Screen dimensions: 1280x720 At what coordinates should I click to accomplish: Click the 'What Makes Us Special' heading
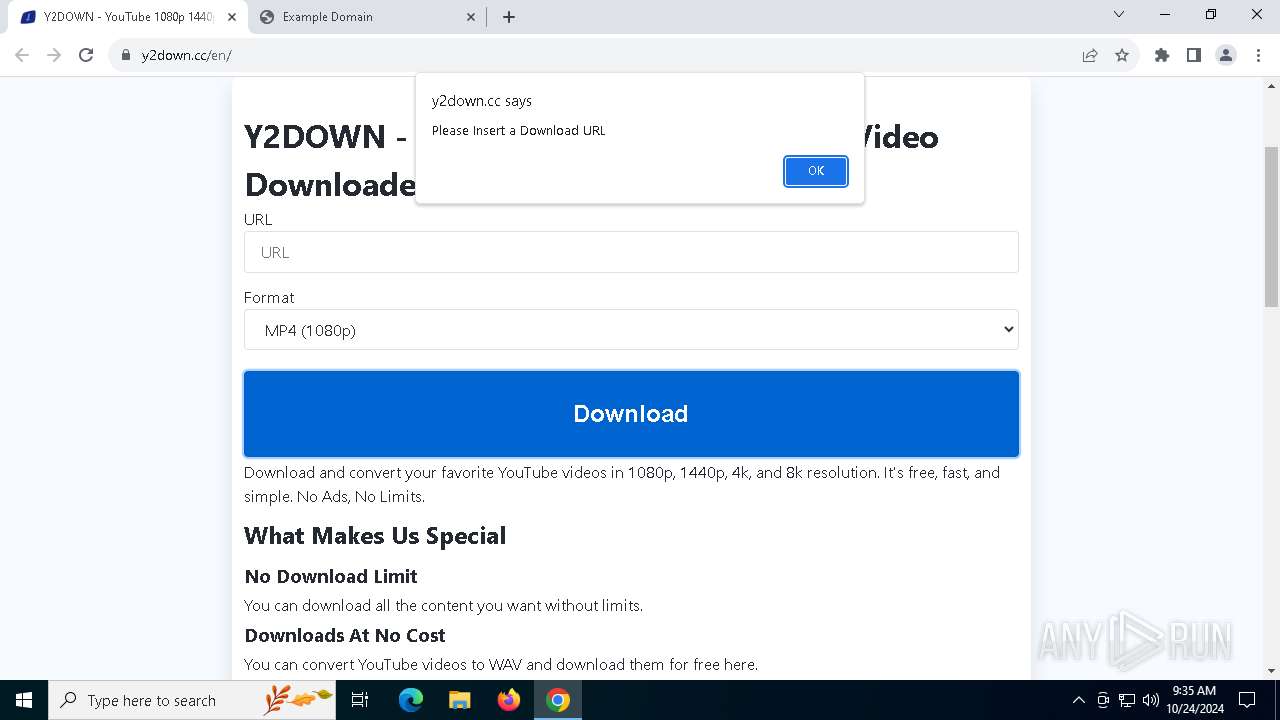pyautogui.click(x=375, y=536)
